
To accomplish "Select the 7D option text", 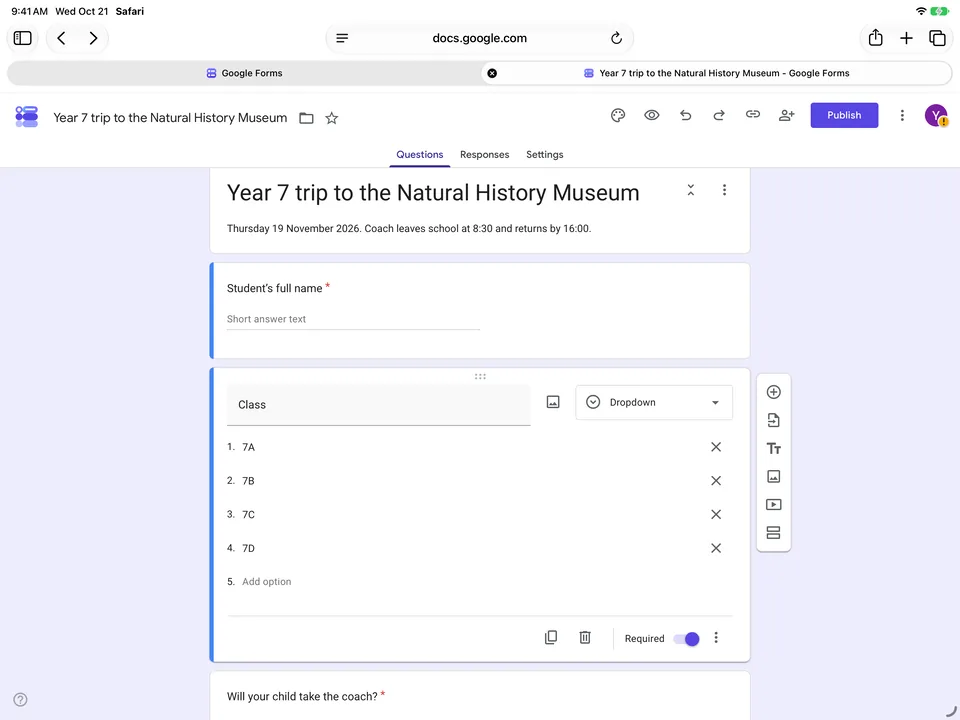I will (248, 548).
